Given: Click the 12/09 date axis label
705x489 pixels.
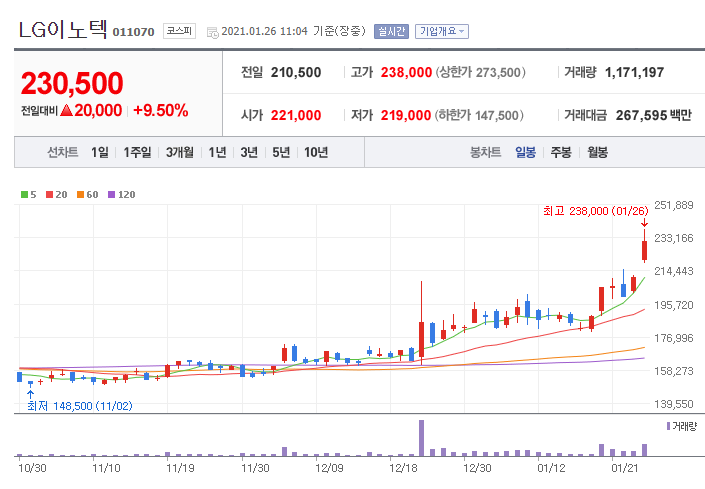Looking at the screenshot, I should (330, 468).
